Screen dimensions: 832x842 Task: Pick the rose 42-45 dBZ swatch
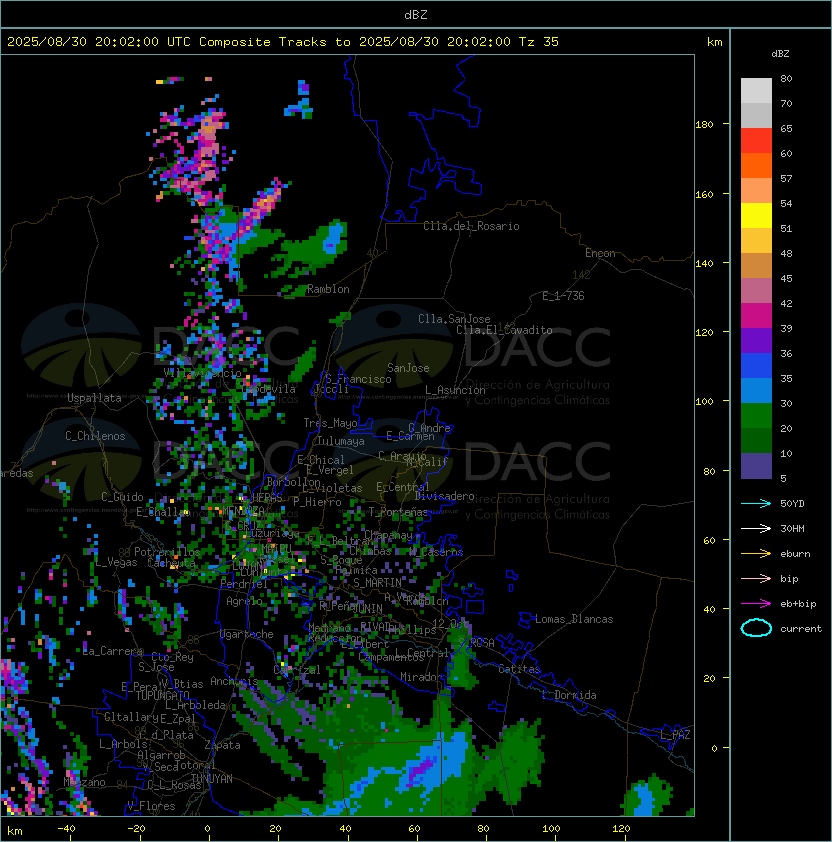(x=756, y=291)
